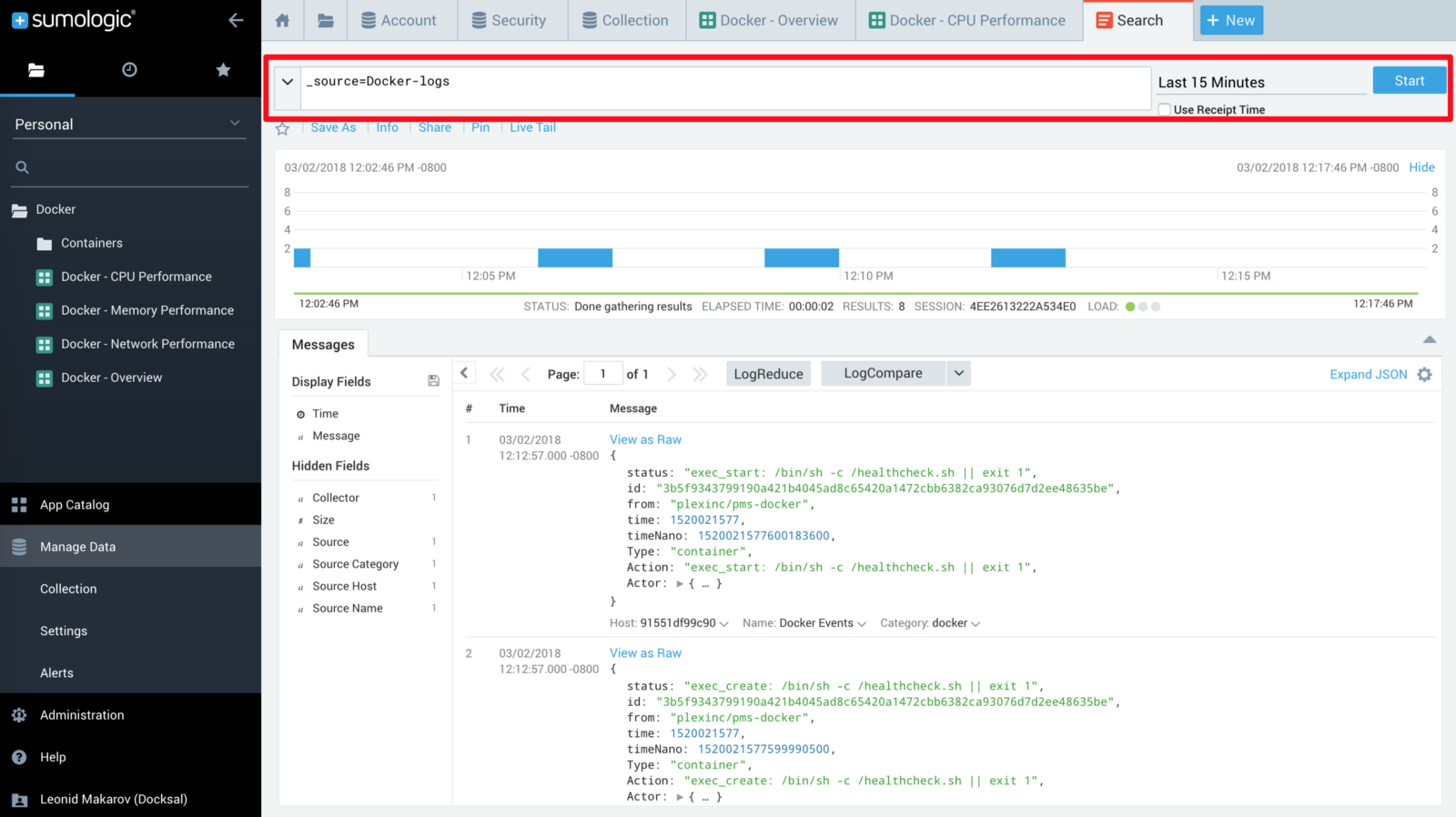Show recent items clock icon
This screenshot has height=817, width=1456.
(x=129, y=70)
